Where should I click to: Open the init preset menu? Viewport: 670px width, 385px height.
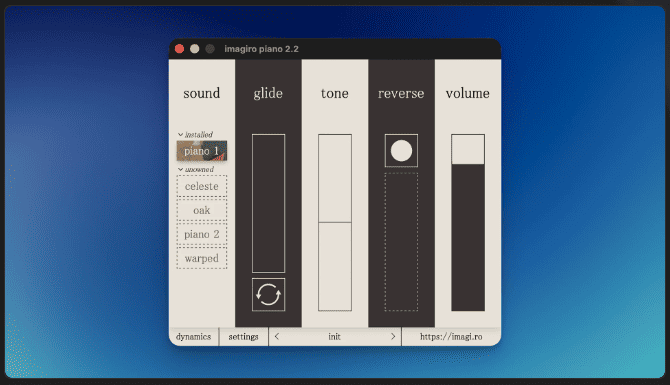(x=335, y=337)
